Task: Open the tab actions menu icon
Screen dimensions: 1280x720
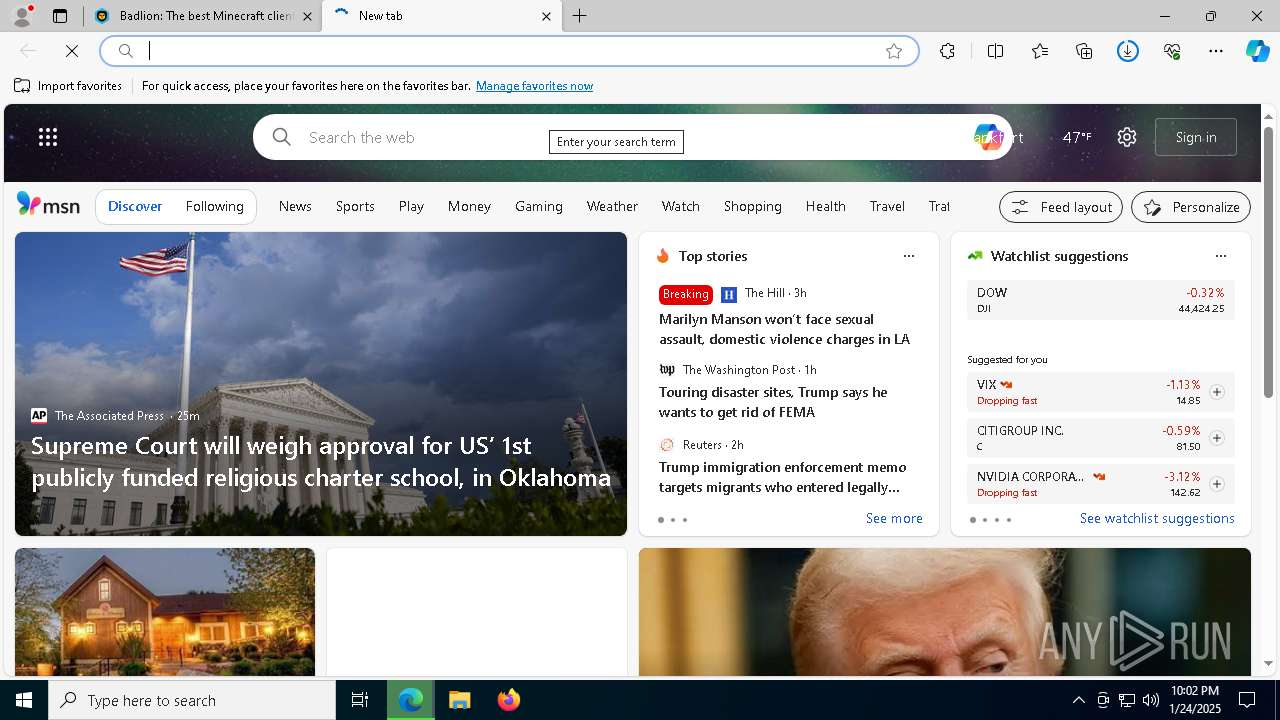Action: [x=60, y=16]
